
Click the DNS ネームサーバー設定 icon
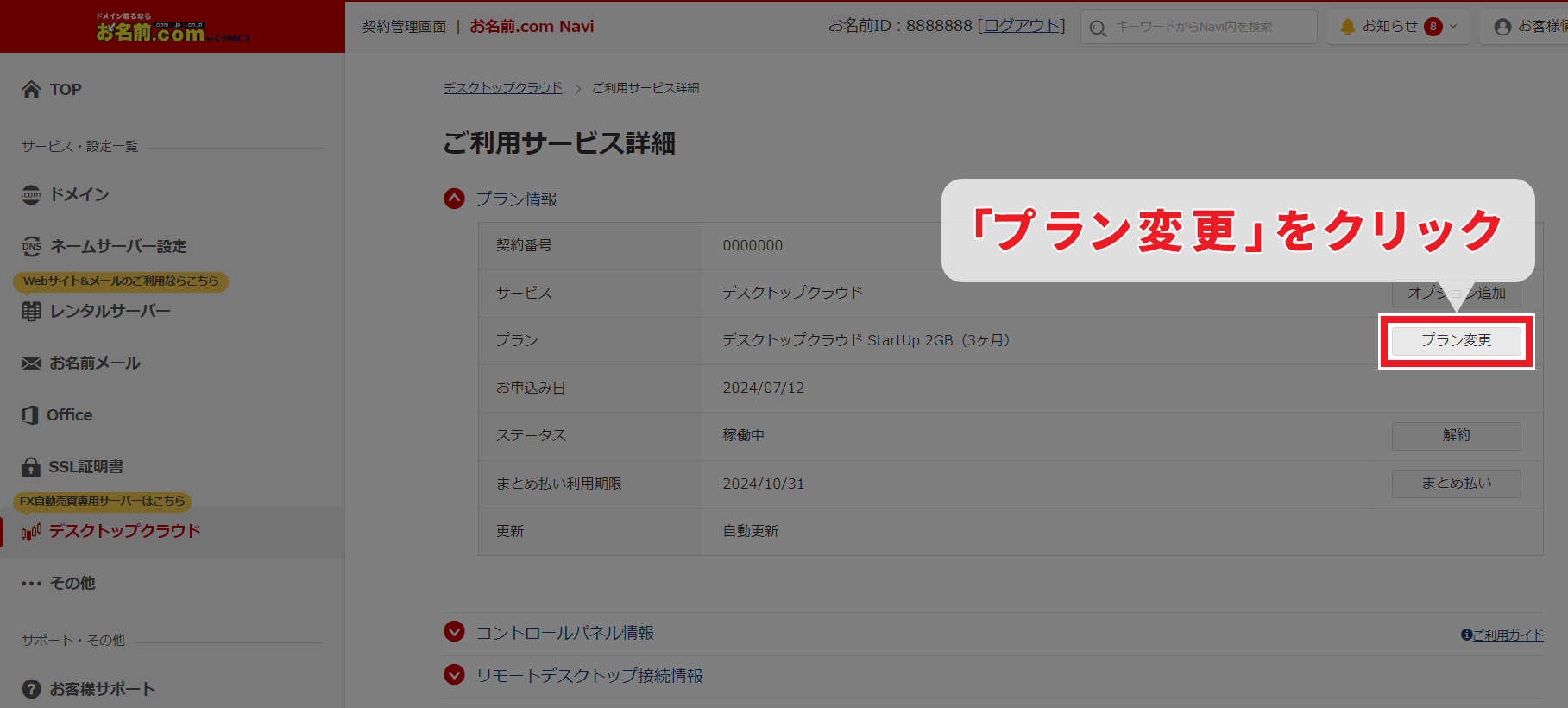coord(31,246)
